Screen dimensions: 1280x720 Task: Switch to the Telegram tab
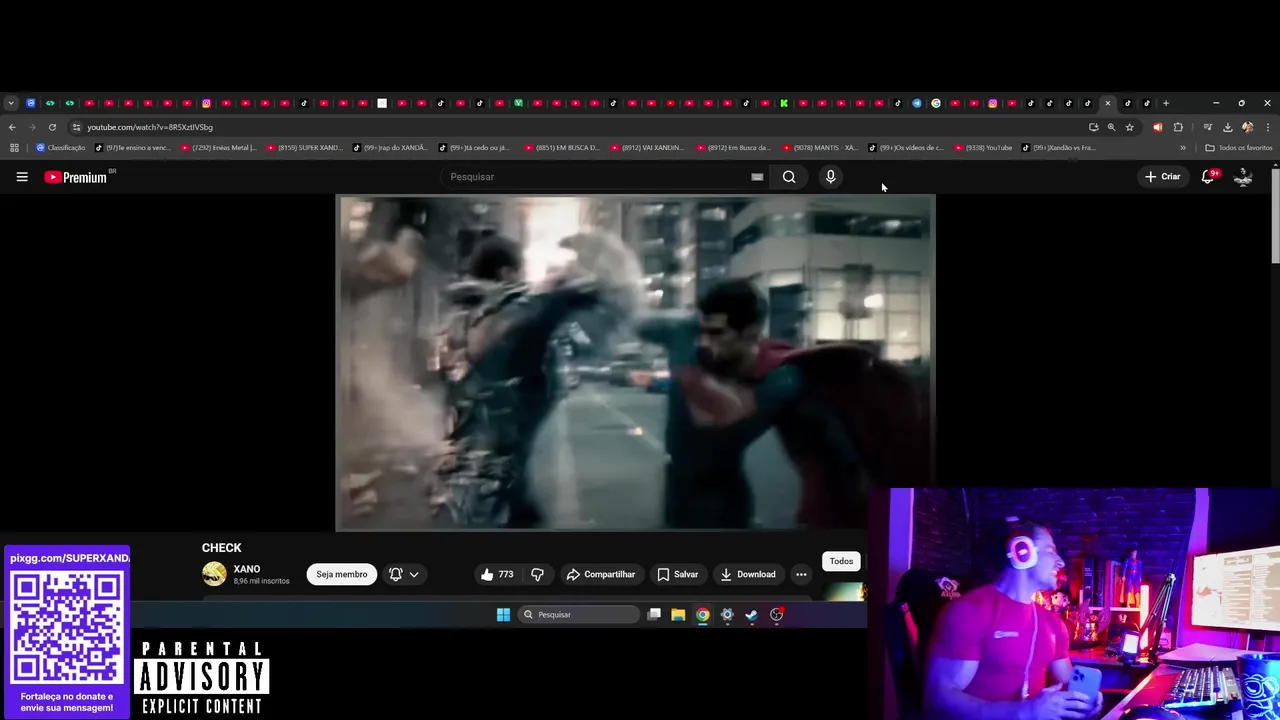click(x=917, y=103)
